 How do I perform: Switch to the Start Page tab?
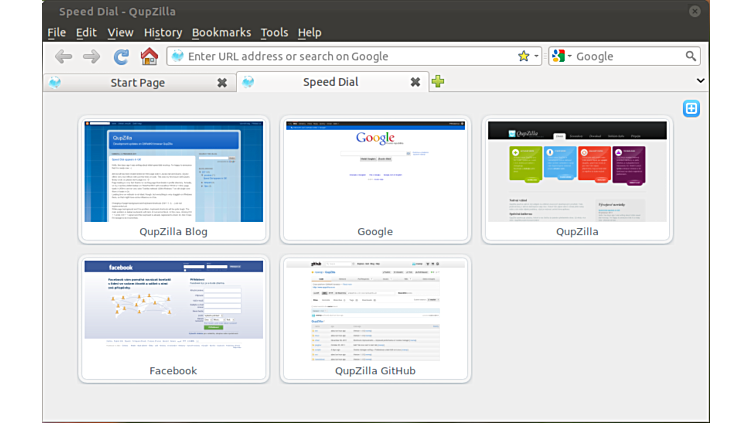(137, 82)
